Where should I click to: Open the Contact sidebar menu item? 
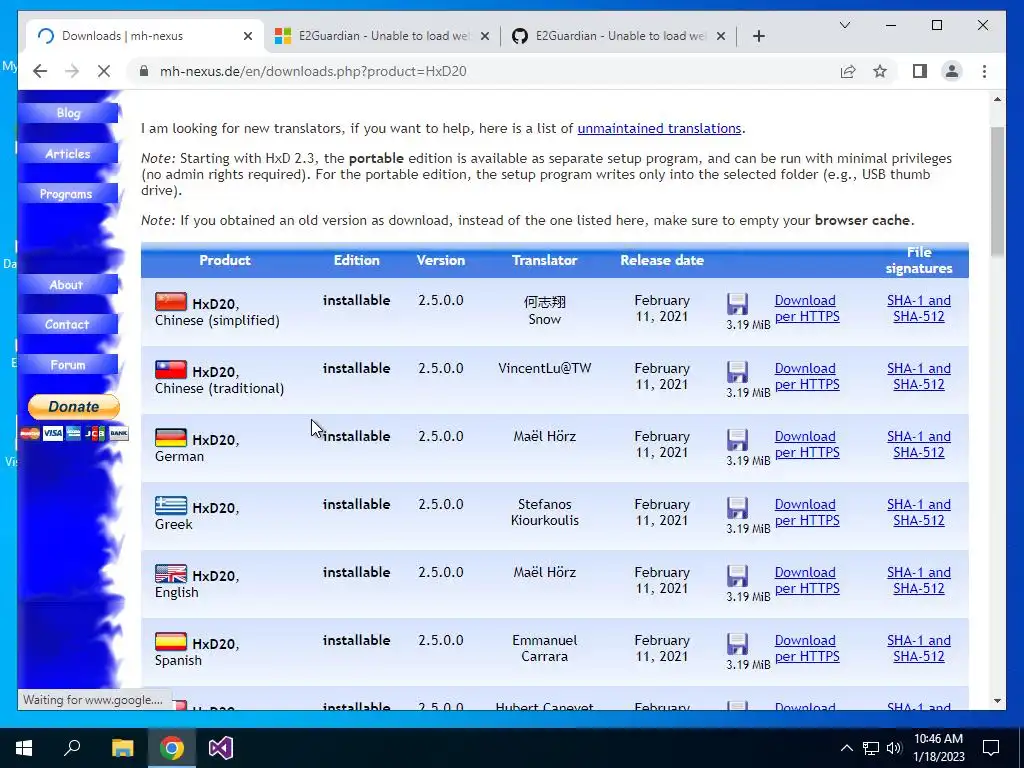pyautogui.click(x=68, y=325)
